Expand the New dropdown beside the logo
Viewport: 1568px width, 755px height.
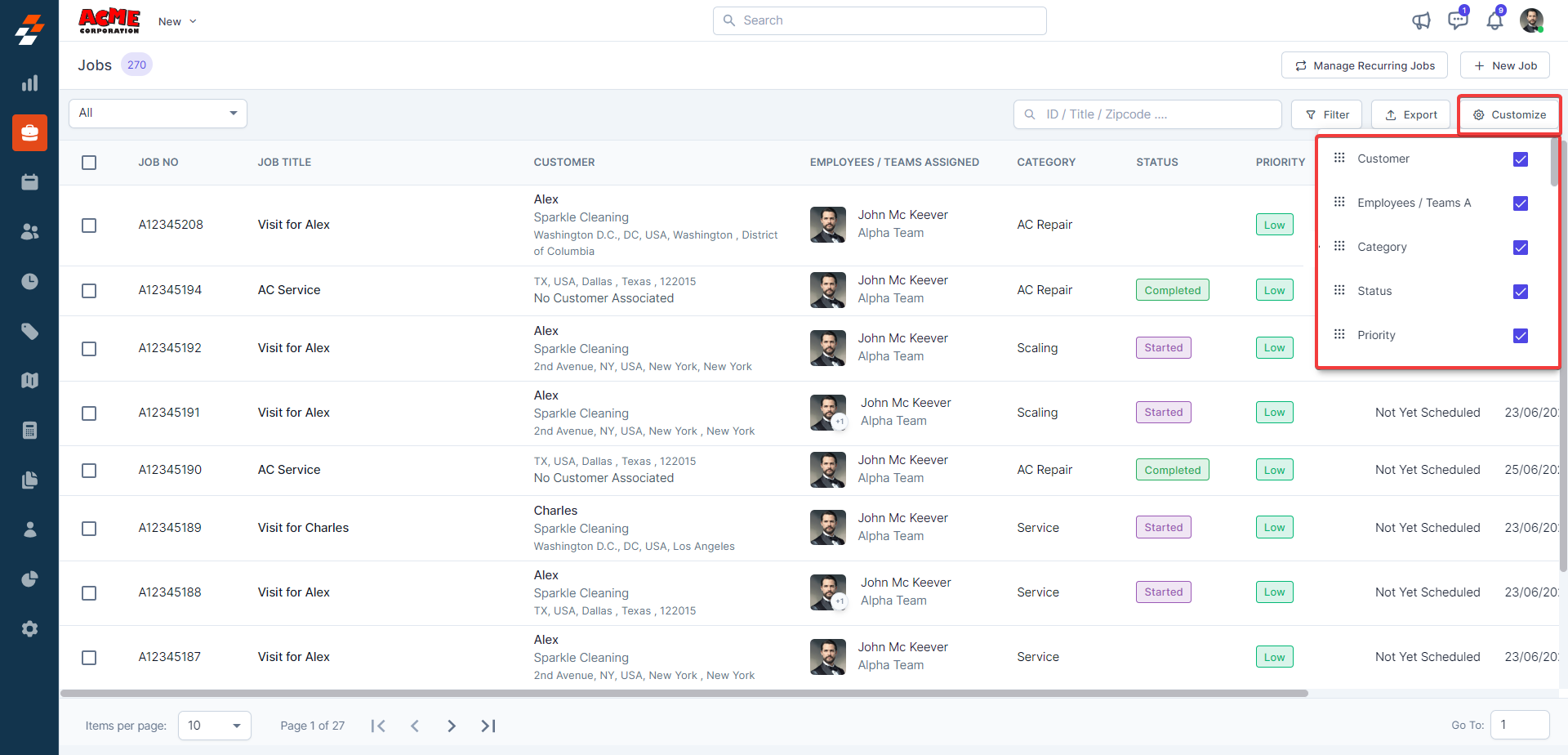pyautogui.click(x=177, y=21)
